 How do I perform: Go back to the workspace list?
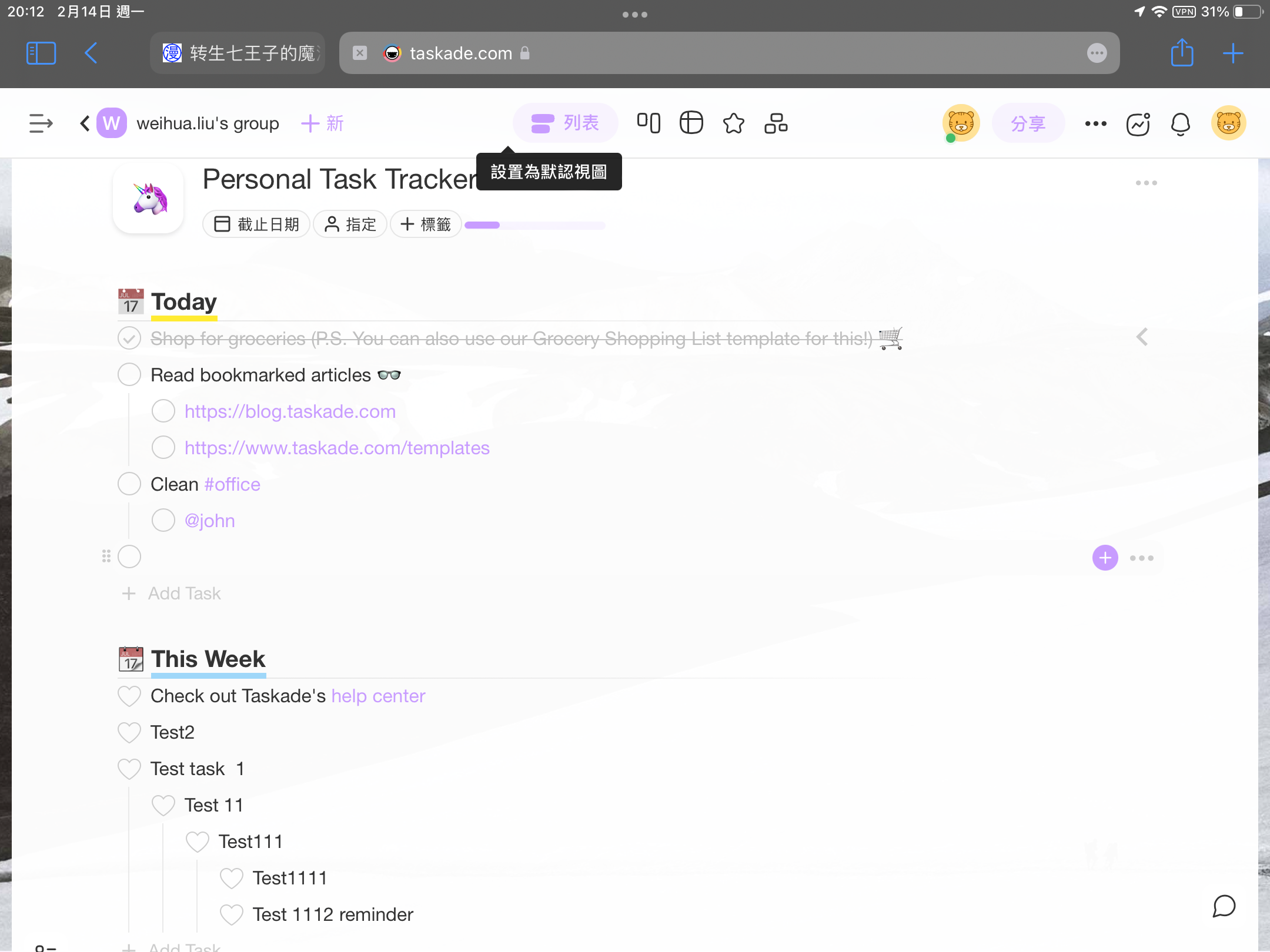point(85,123)
